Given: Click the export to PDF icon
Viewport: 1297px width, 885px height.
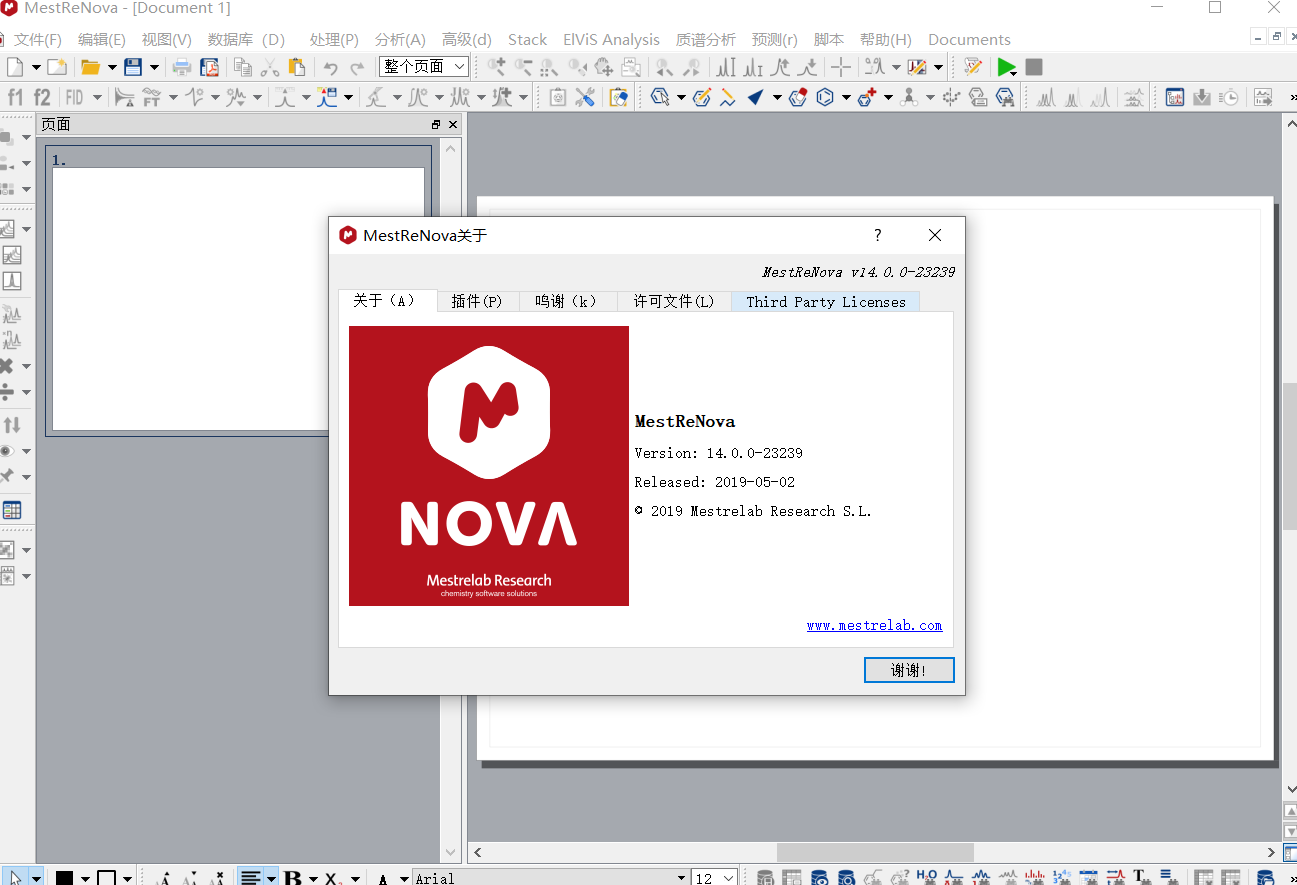Looking at the screenshot, I should [210, 67].
